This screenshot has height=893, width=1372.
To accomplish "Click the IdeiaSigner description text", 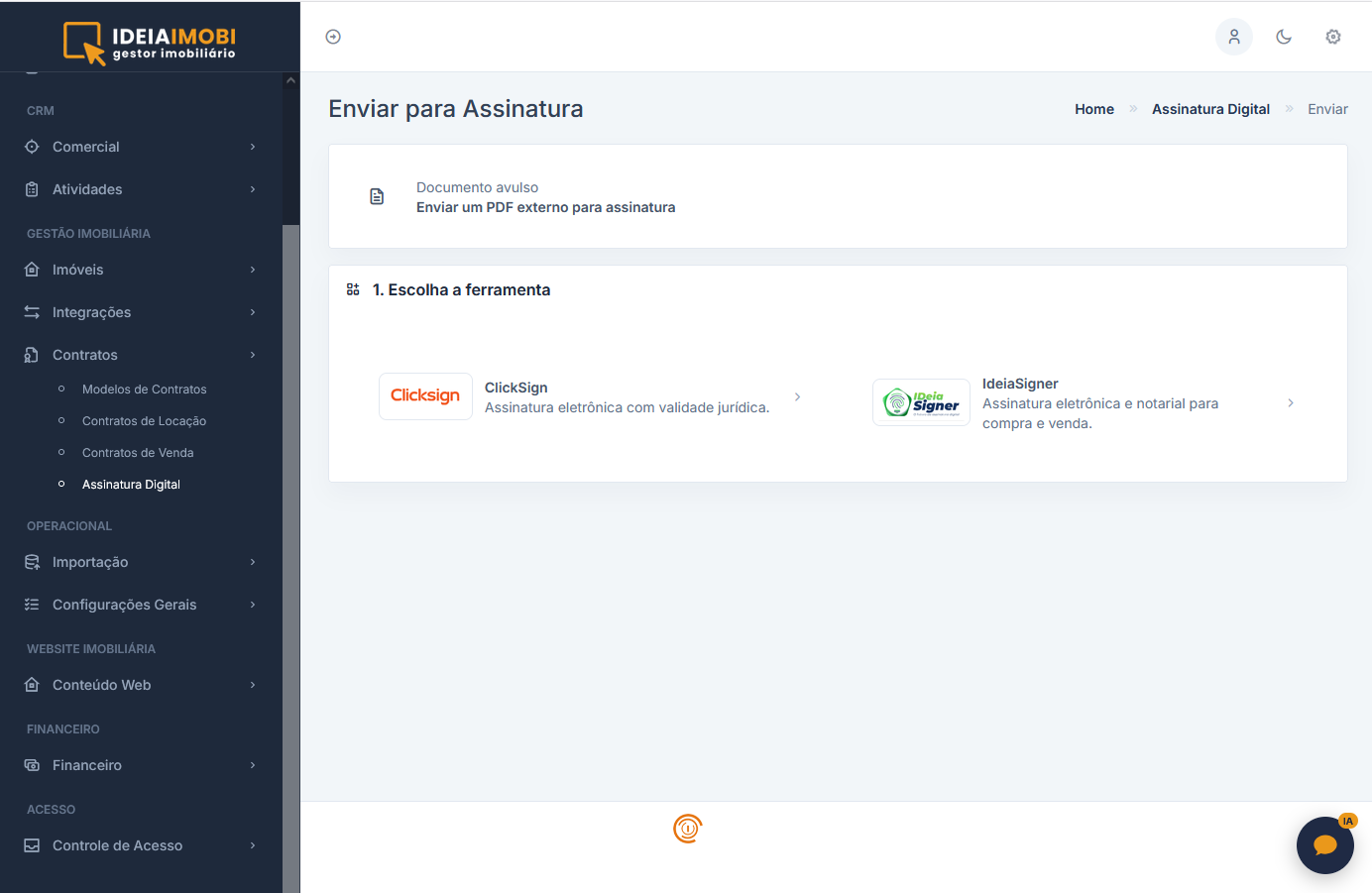I will click(x=1100, y=413).
